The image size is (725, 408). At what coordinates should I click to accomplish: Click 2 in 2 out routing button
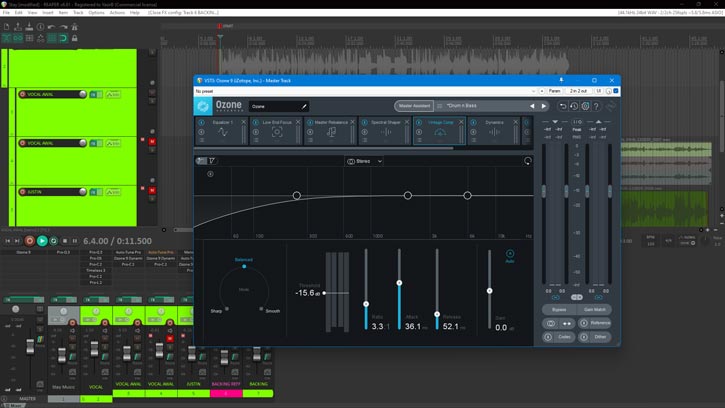click(x=578, y=91)
